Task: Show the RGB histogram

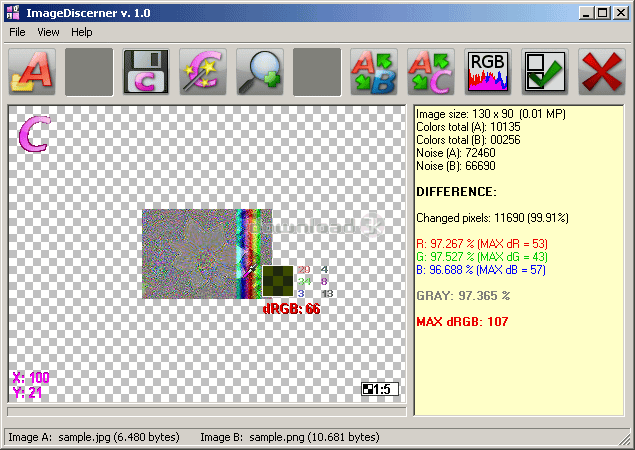Action: pos(488,72)
